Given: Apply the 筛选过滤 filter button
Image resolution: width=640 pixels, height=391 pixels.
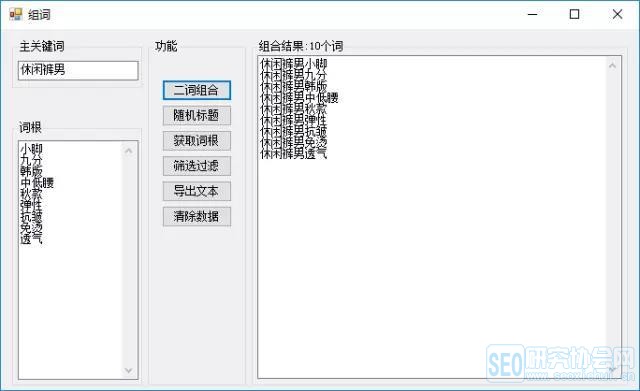Looking at the screenshot, I should point(197,166).
